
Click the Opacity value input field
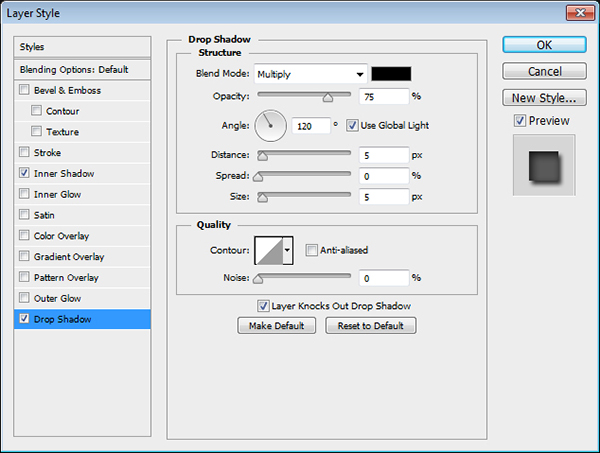382,97
